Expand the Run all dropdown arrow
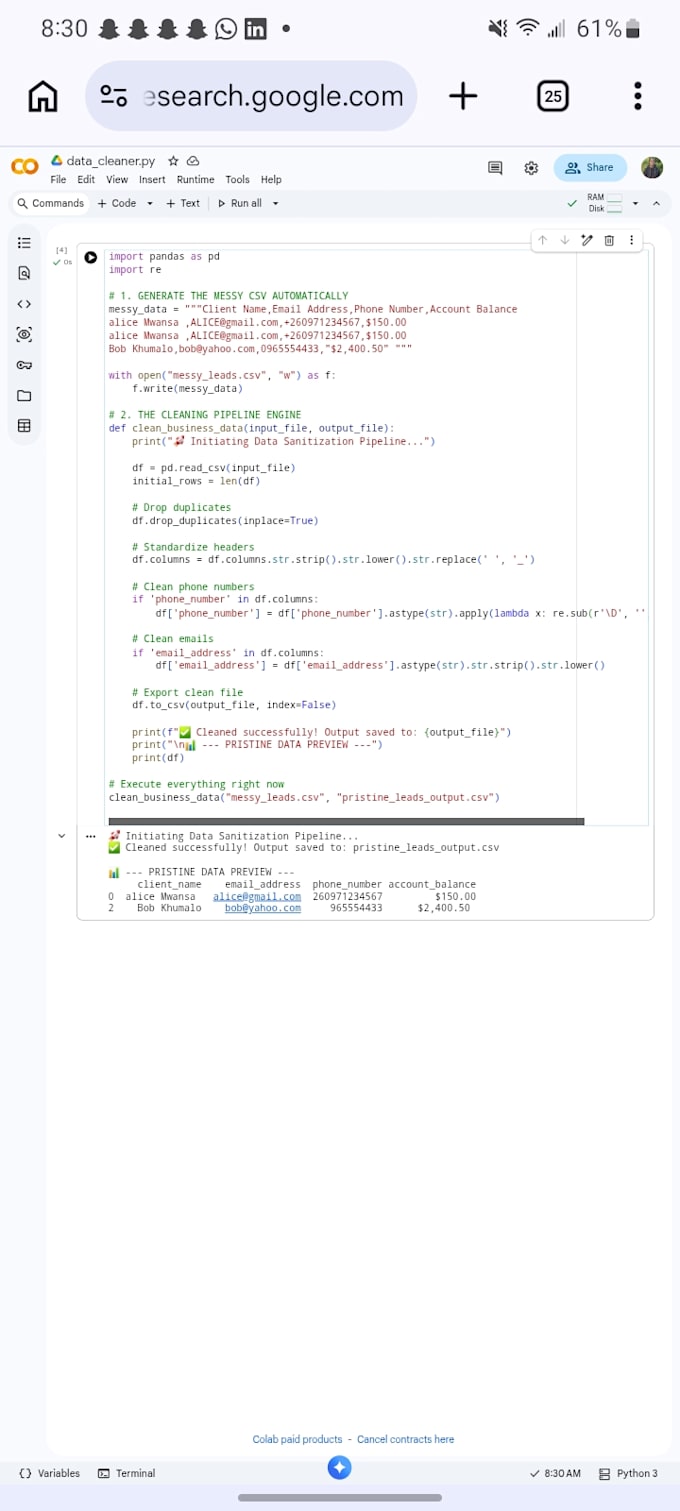This screenshot has height=1511, width=680. [275, 203]
